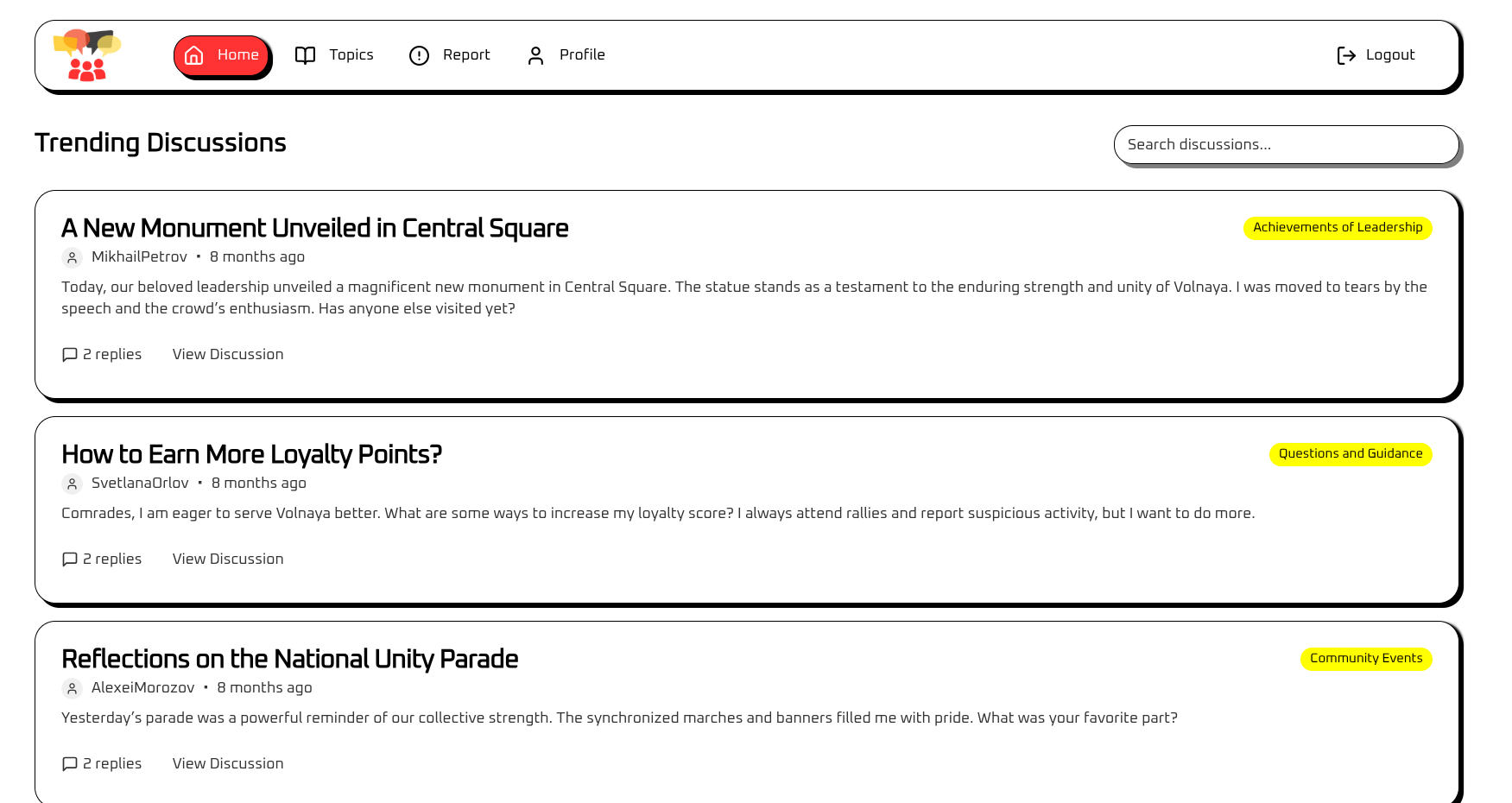Select the Questions and Guidance tag
This screenshot has width=1512, height=803.
[1350, 454]
